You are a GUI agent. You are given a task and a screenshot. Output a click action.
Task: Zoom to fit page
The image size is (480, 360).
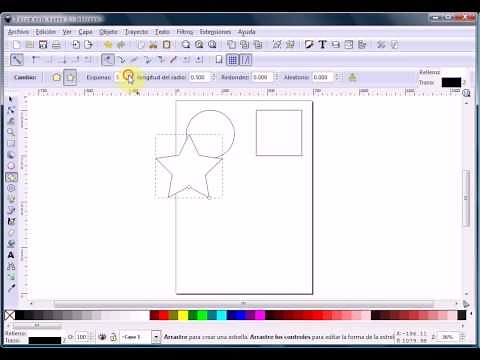point(212,44)
